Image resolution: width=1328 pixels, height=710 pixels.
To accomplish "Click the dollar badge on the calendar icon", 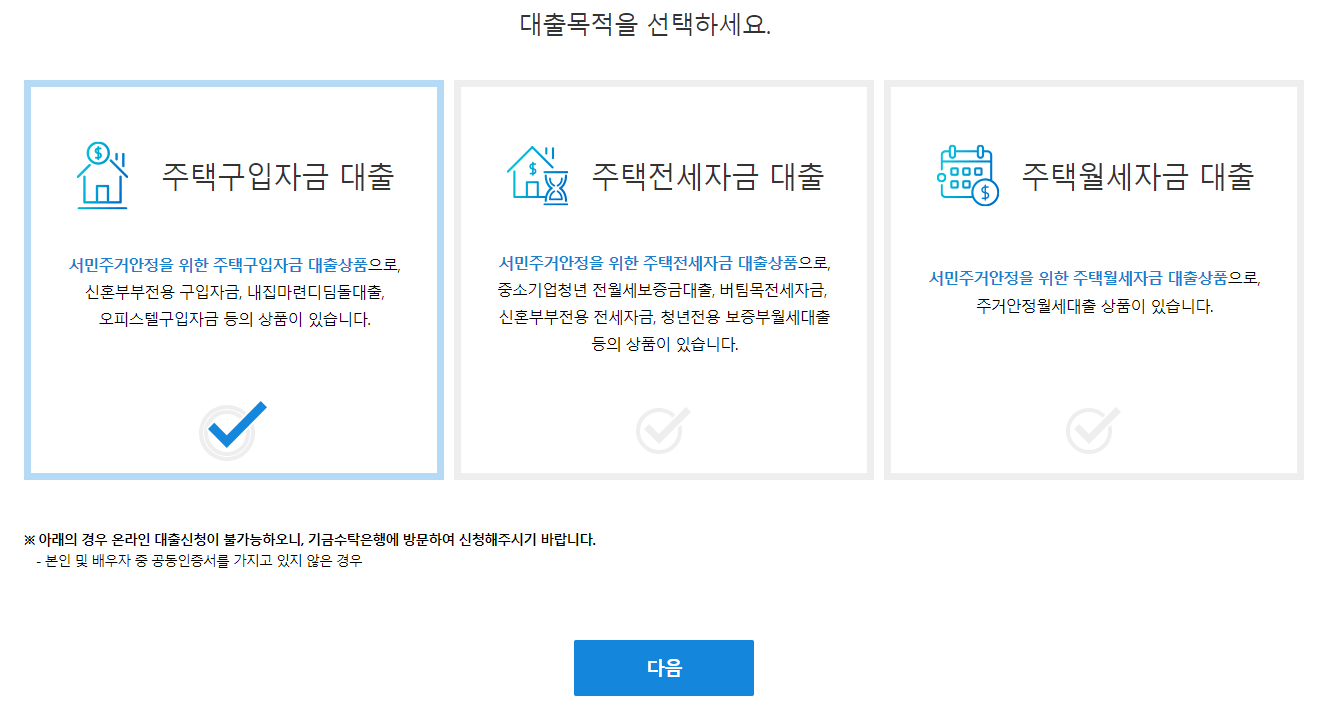I will (x=983, y=190).
